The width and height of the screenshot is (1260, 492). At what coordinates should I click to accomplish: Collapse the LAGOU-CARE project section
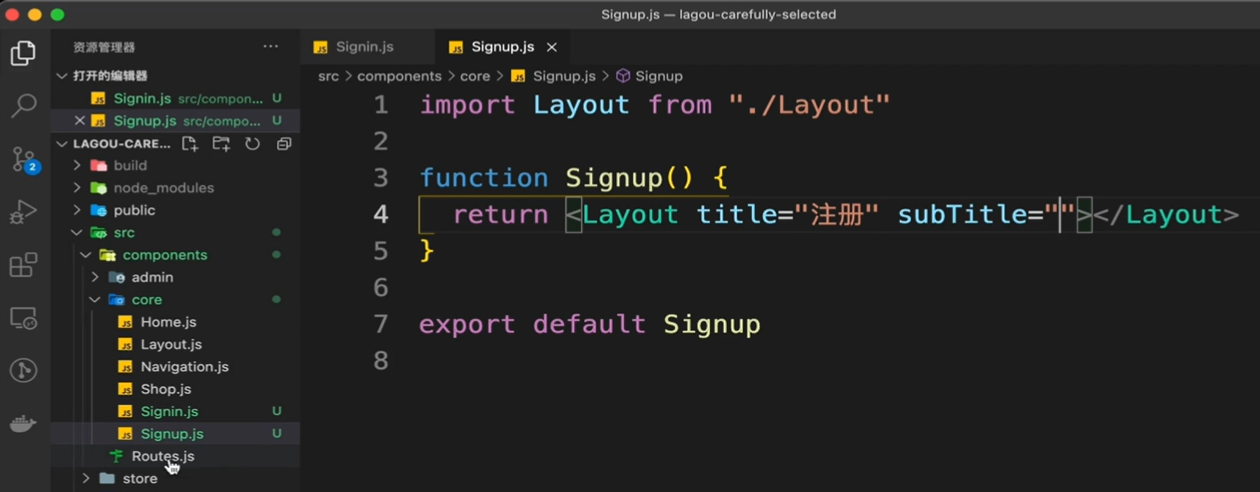click(x=62, y=144)
